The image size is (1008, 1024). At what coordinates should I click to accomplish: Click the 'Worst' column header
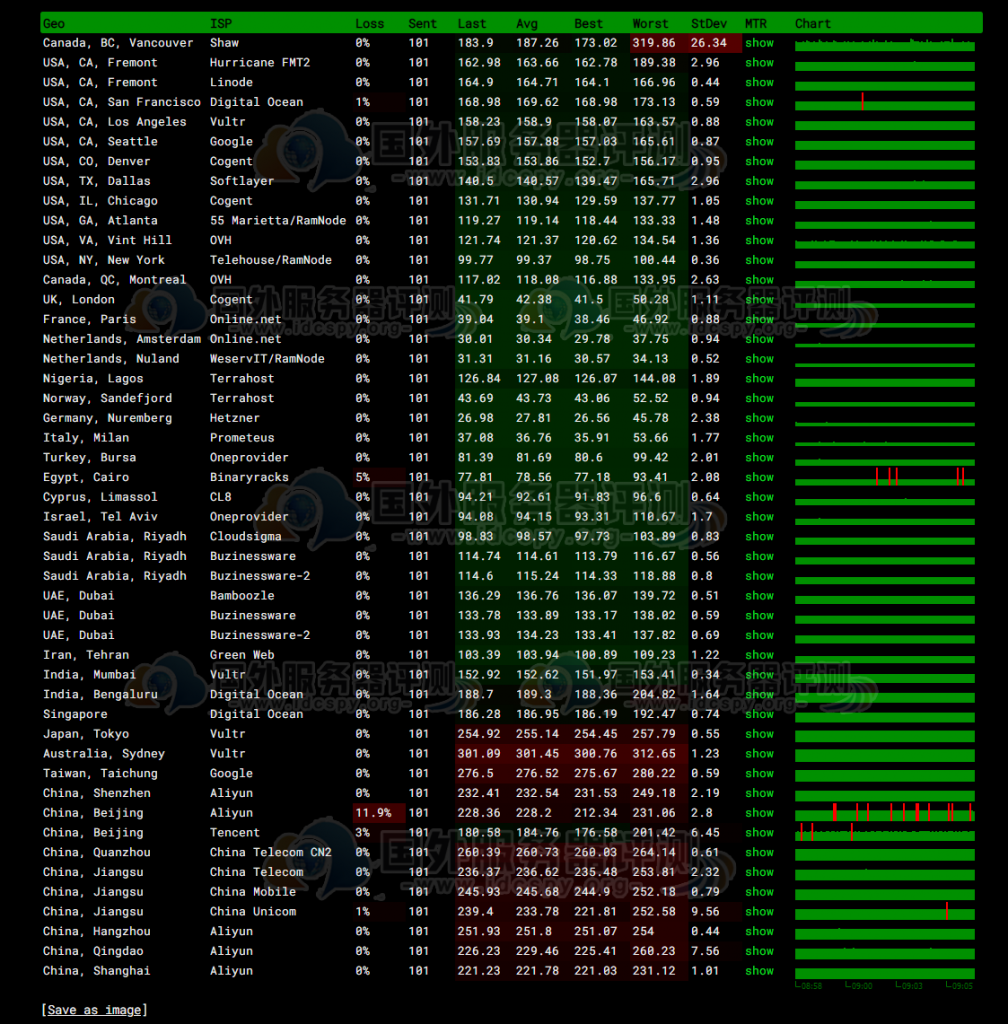(650, 23)
